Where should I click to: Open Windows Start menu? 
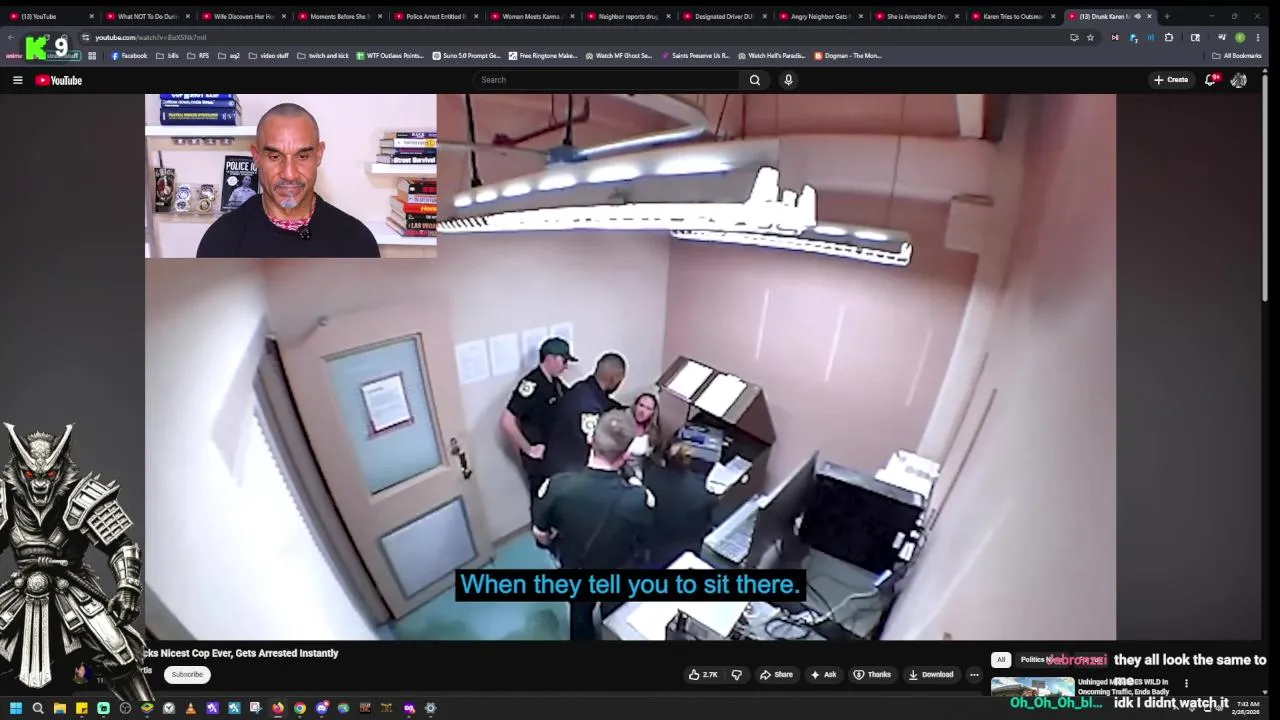(x=15, y=708)
